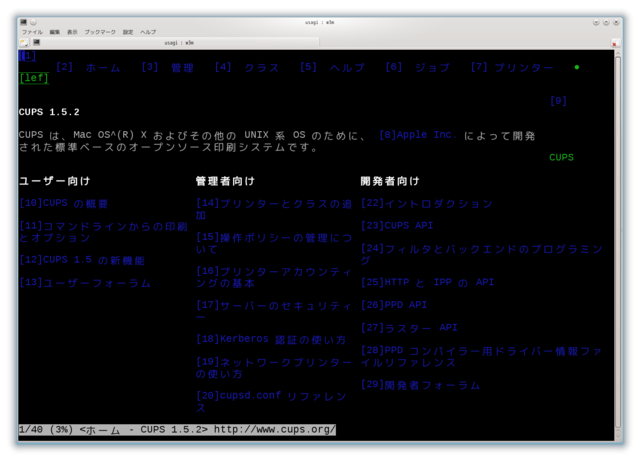Click the 開発者向け column heading
The height and width of the screenshot is (460, 640).
coord(390,181)
